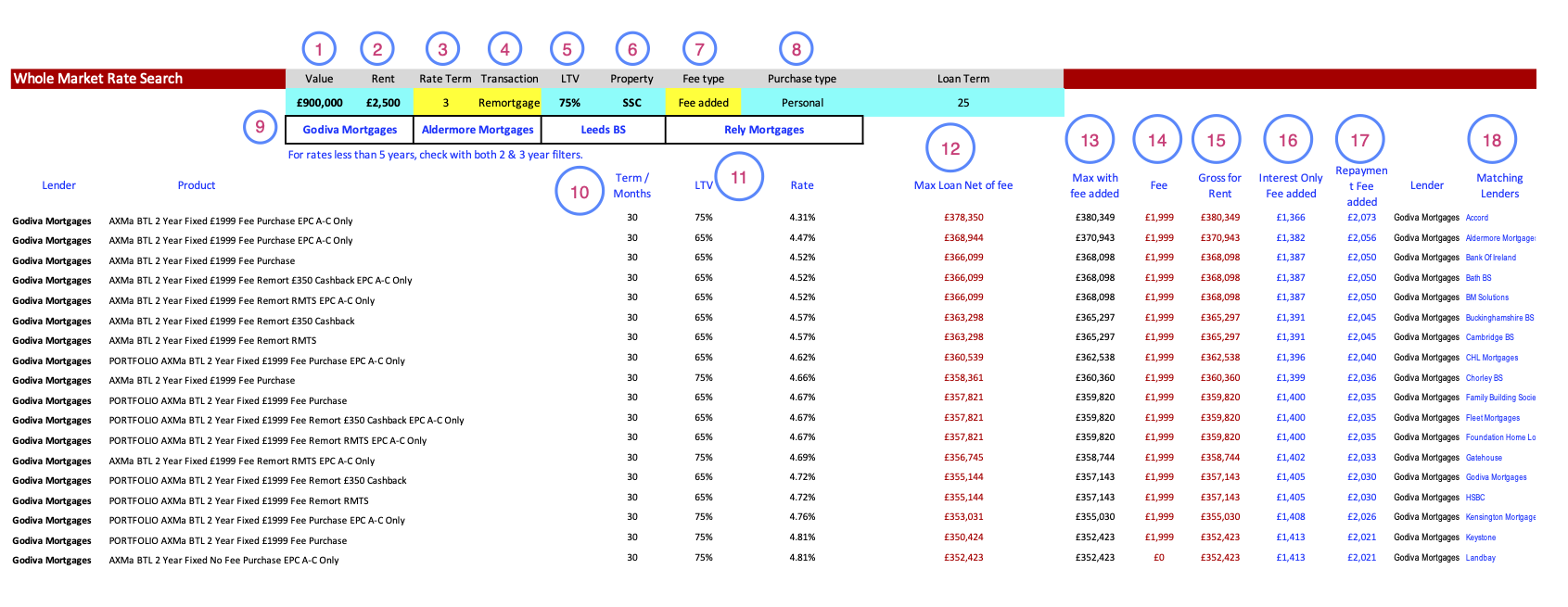Select max loan value £353,031
The height and width of the screenshot is (607, 1568).
(963, 517)
